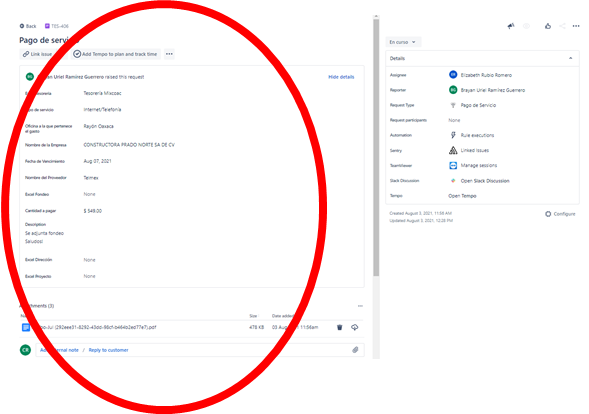Click Open Tempo
589x414 pixels.
point(462,196)
